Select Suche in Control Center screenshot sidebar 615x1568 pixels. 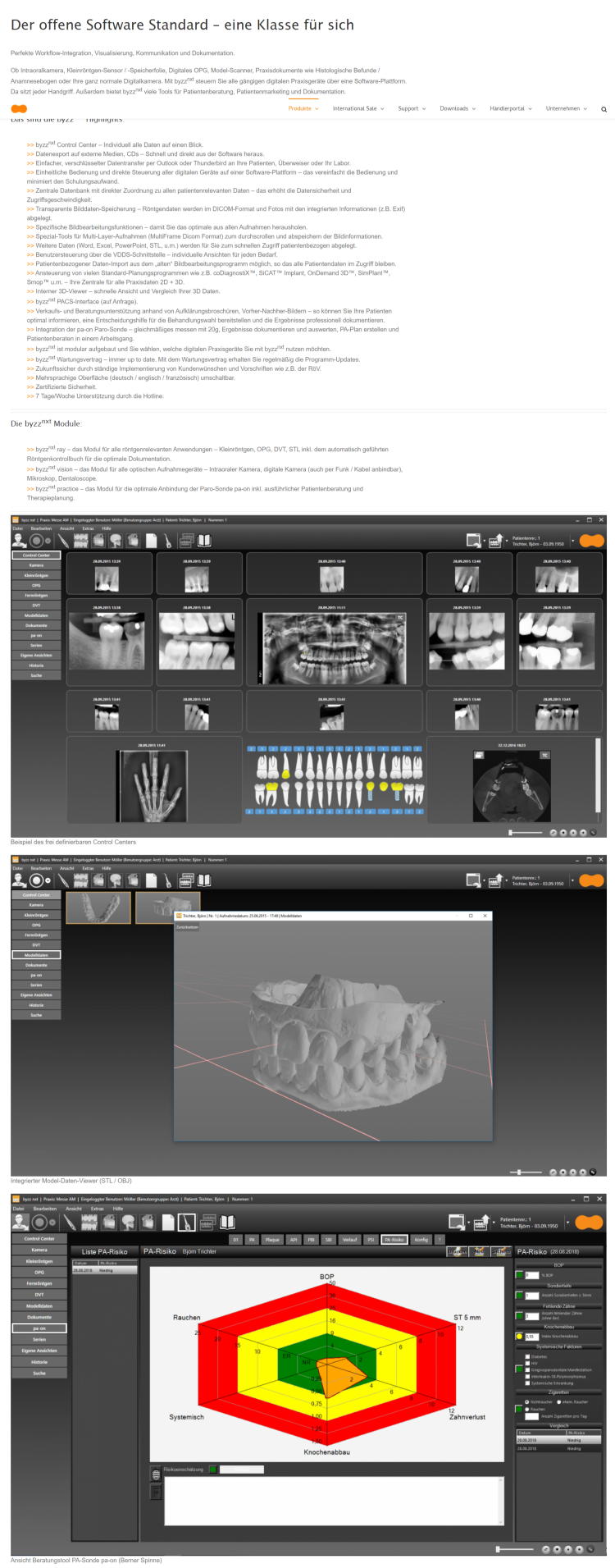(36, 675)
